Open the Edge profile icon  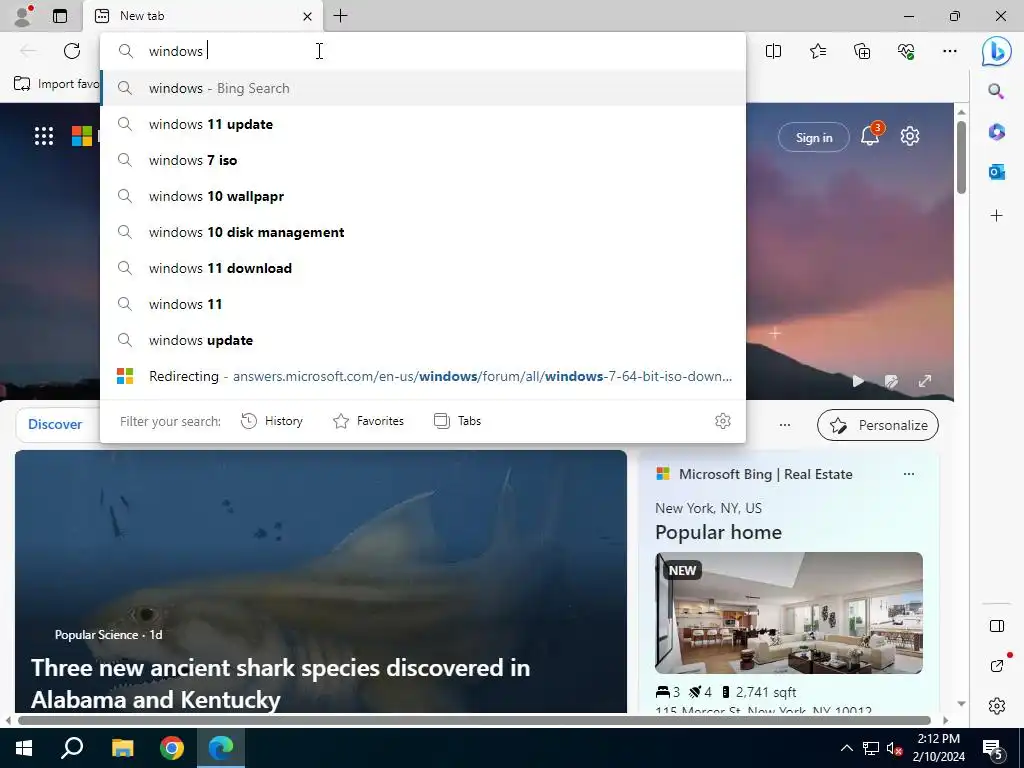(x=24, y=16)
